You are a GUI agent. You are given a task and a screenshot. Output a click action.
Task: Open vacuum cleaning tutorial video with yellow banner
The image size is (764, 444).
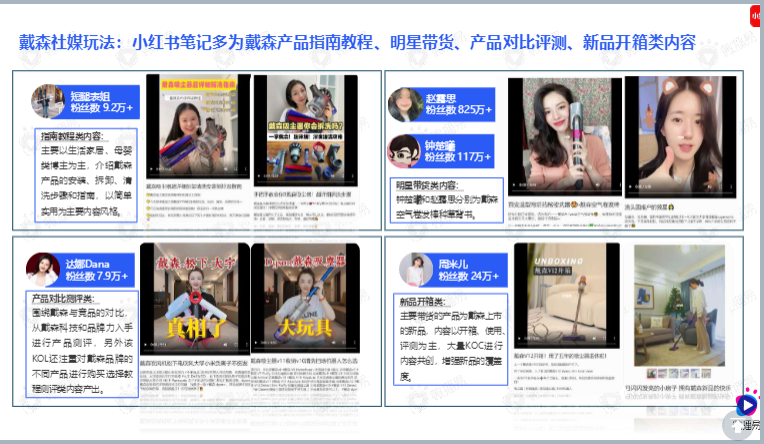point(198,127)
